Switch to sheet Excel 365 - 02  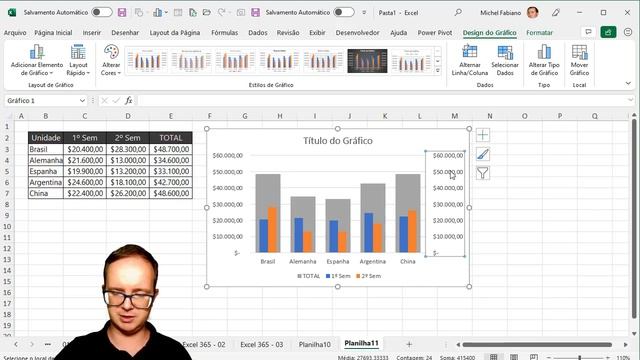coord(204,344)
